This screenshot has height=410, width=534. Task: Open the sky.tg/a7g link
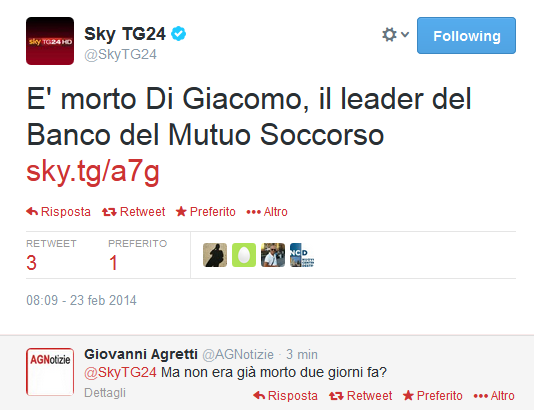(x=93, y=171)
